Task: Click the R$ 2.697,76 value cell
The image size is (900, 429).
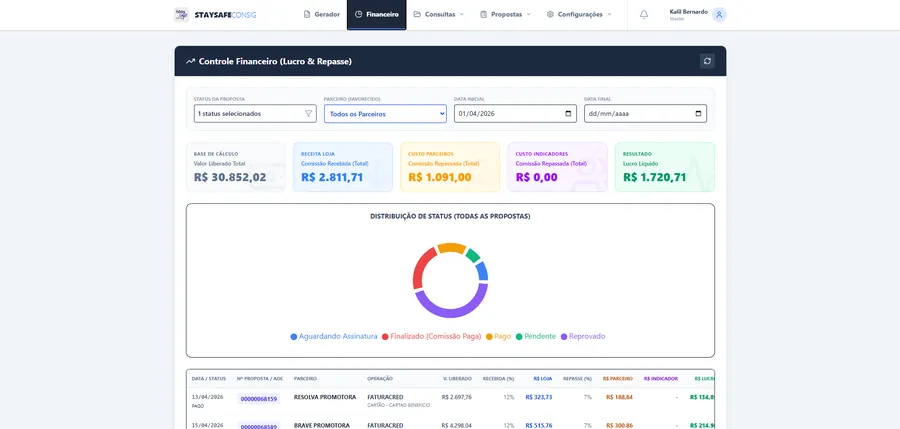Action: click(457, 397)
